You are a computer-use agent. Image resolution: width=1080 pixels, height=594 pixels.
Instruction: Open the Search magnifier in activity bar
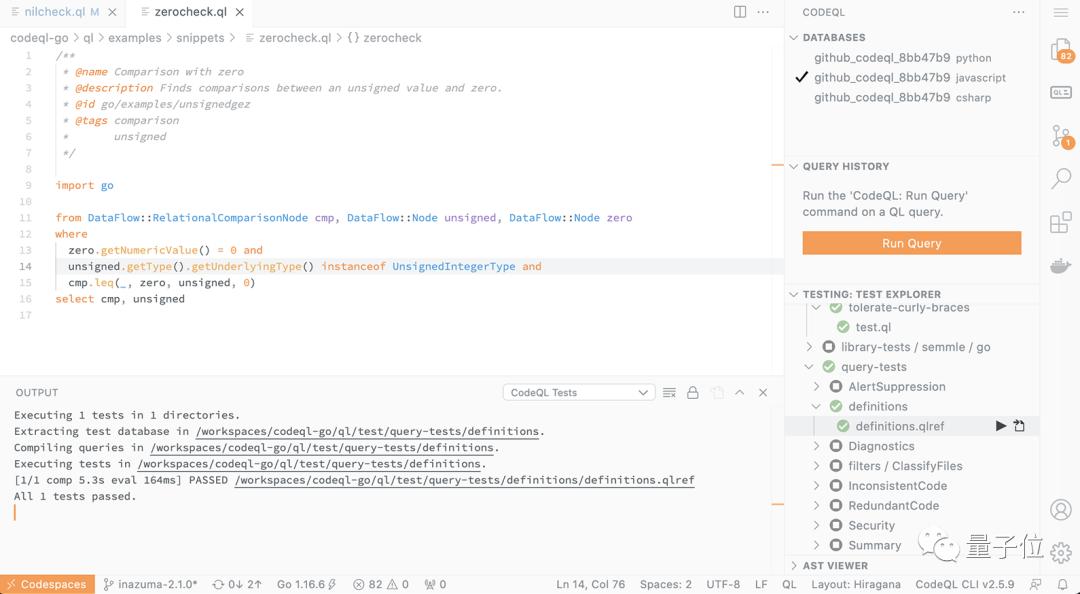[x=1061, y=179]
